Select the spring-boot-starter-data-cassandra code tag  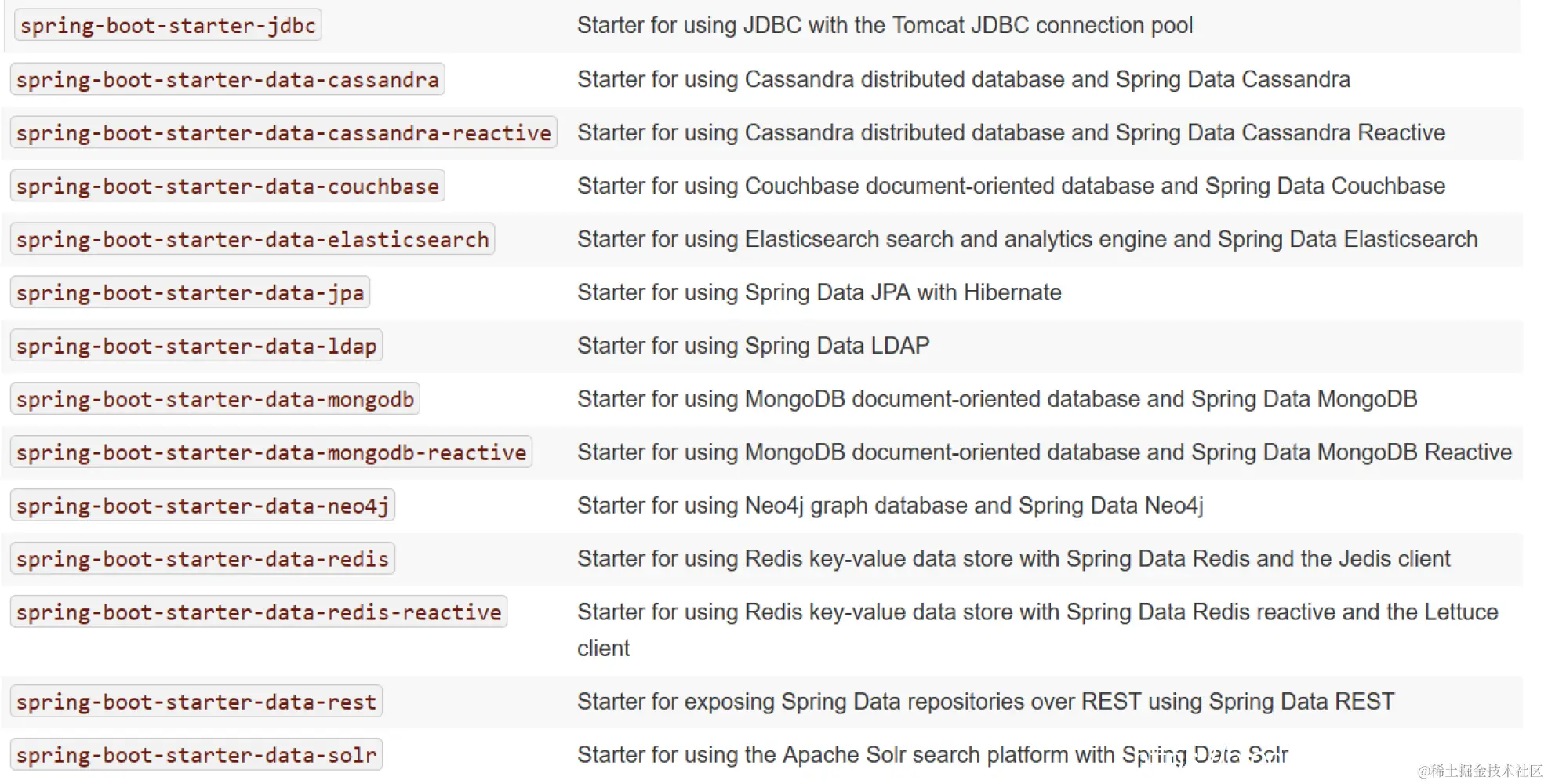(x=227, y=80)
